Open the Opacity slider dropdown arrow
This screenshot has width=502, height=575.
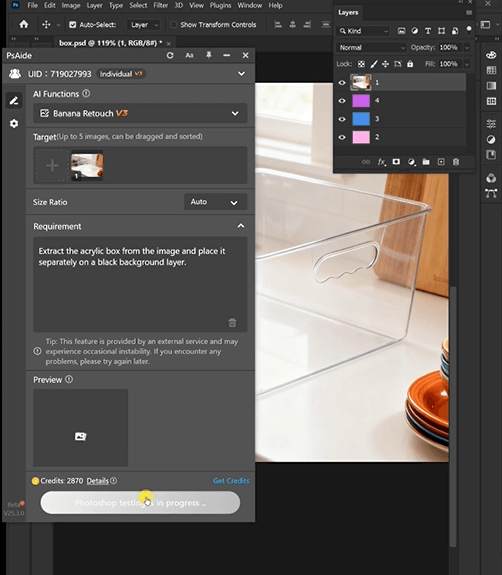(467, 48)
